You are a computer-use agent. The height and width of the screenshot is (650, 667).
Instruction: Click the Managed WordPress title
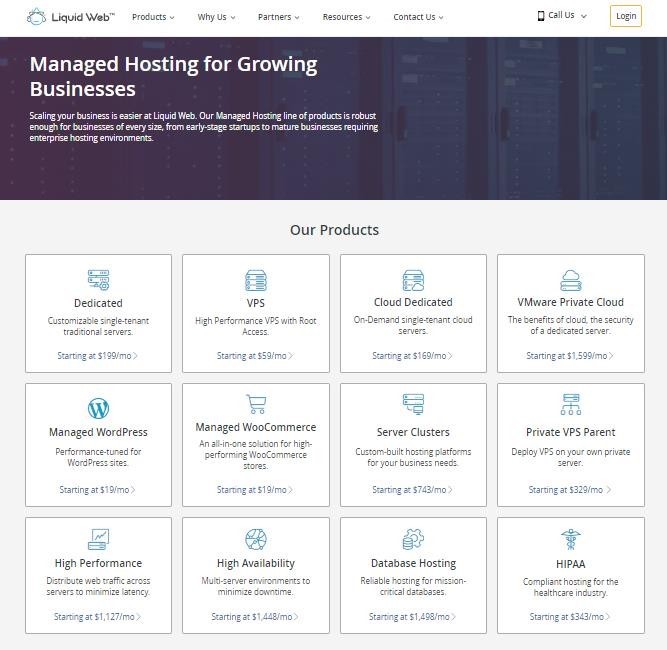pyautogui.click(x=98, y=432)
